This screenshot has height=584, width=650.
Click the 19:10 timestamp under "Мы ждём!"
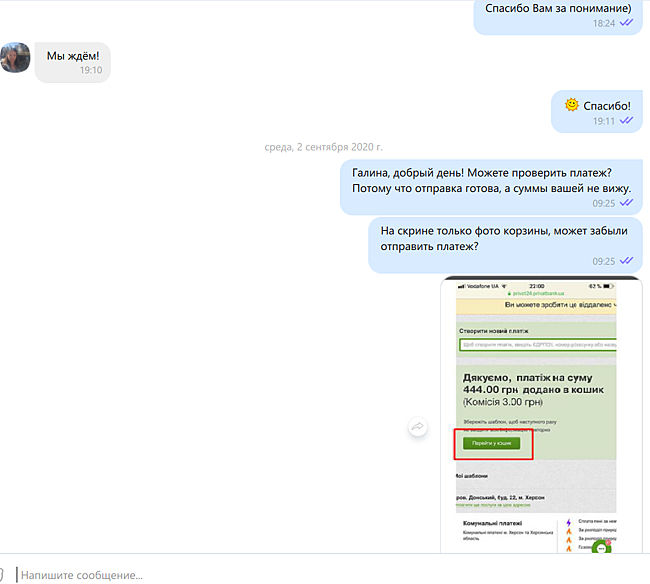(x=91, y=72)
